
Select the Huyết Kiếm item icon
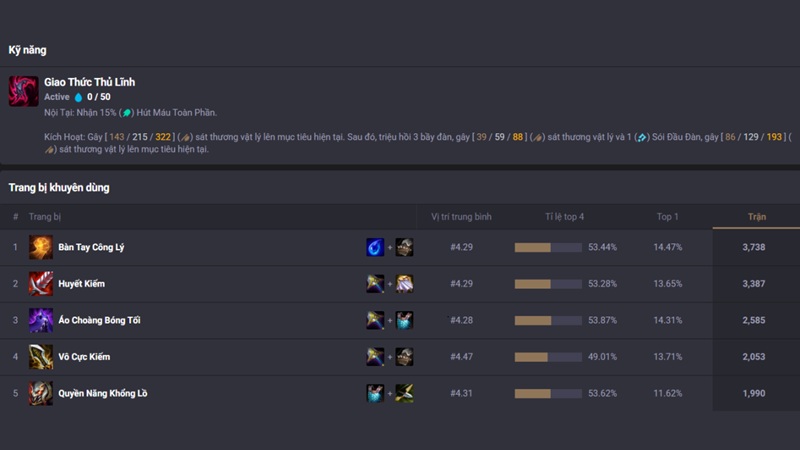[41, 284]
